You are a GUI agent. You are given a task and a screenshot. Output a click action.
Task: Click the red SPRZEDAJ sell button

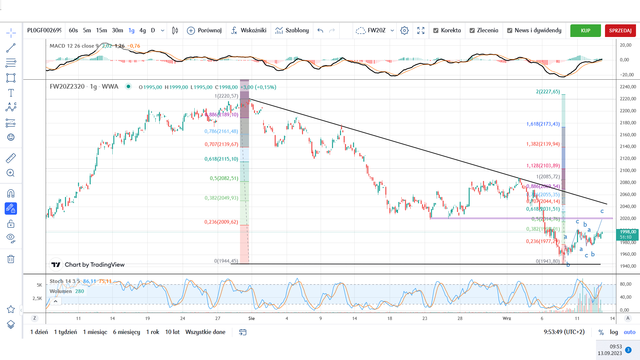click(620, 31)
